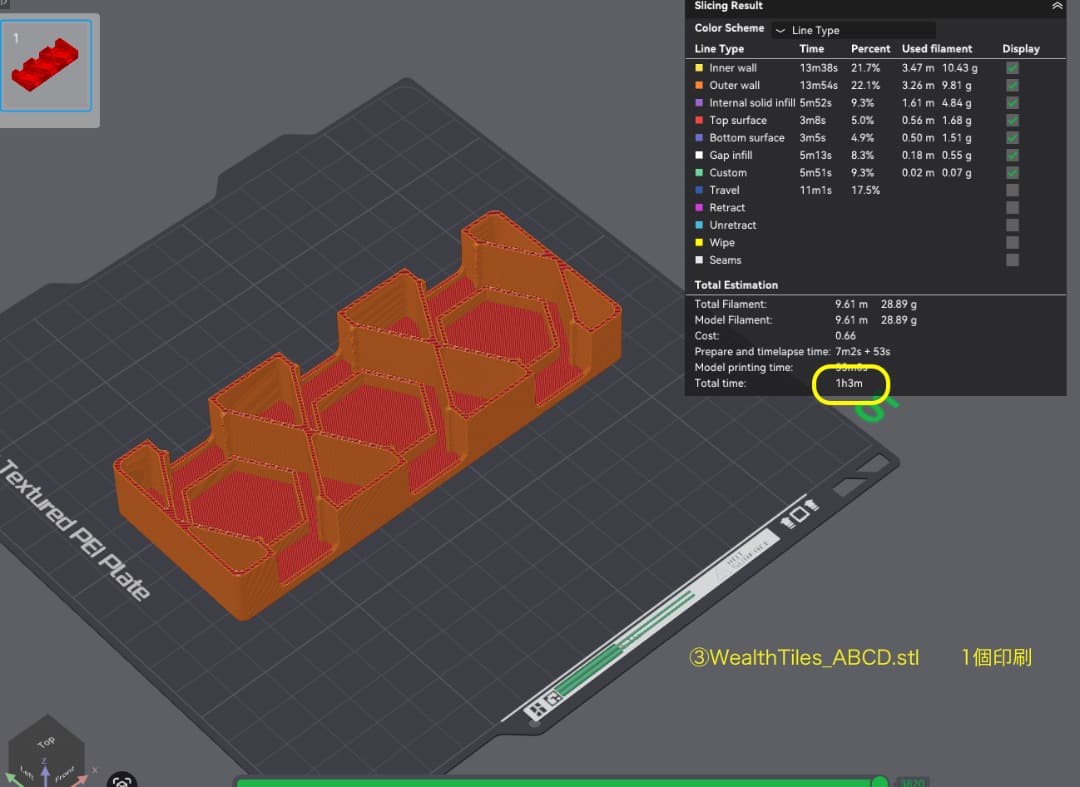Image resolution: width=1080 pixels, height=787 pixels.
Task: Click the camera view icon near view cube
Action: click(x=122, y=781)
